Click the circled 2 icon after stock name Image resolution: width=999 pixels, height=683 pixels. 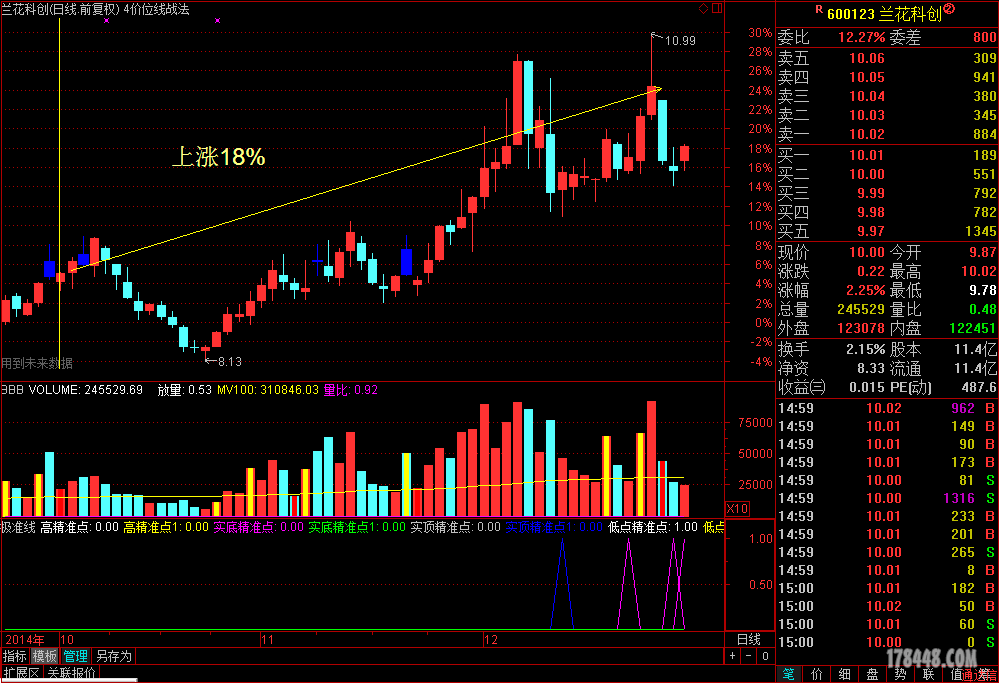[x=948, y=10]
